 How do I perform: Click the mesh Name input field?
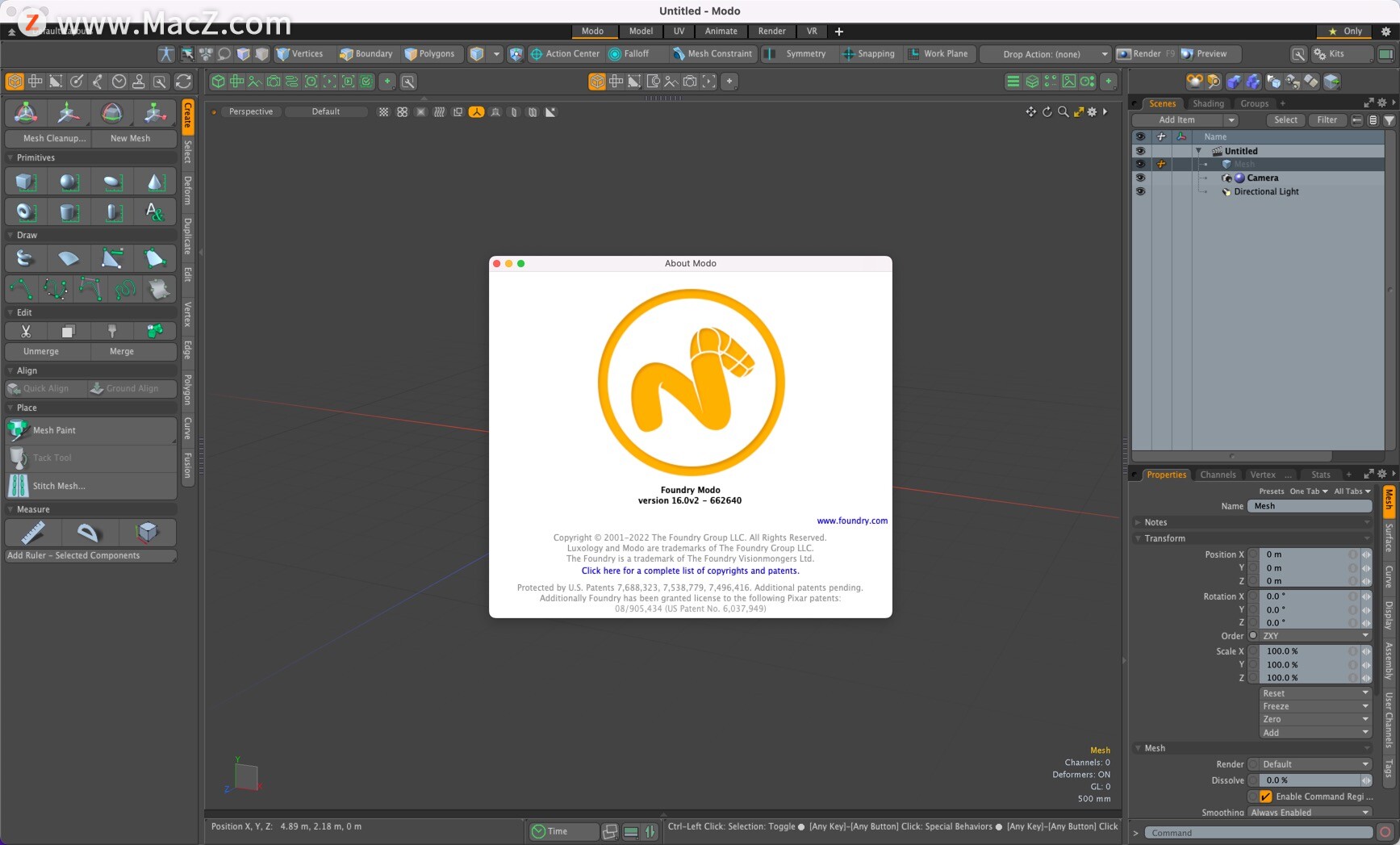tap(1310, 506)
